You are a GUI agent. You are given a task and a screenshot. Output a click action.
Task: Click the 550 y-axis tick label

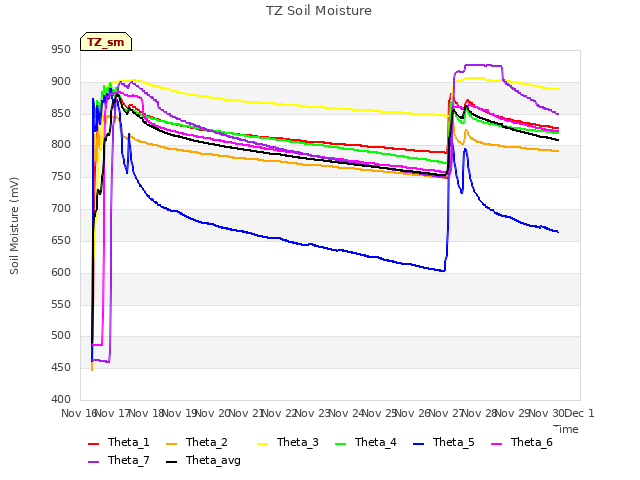[61, 304]
